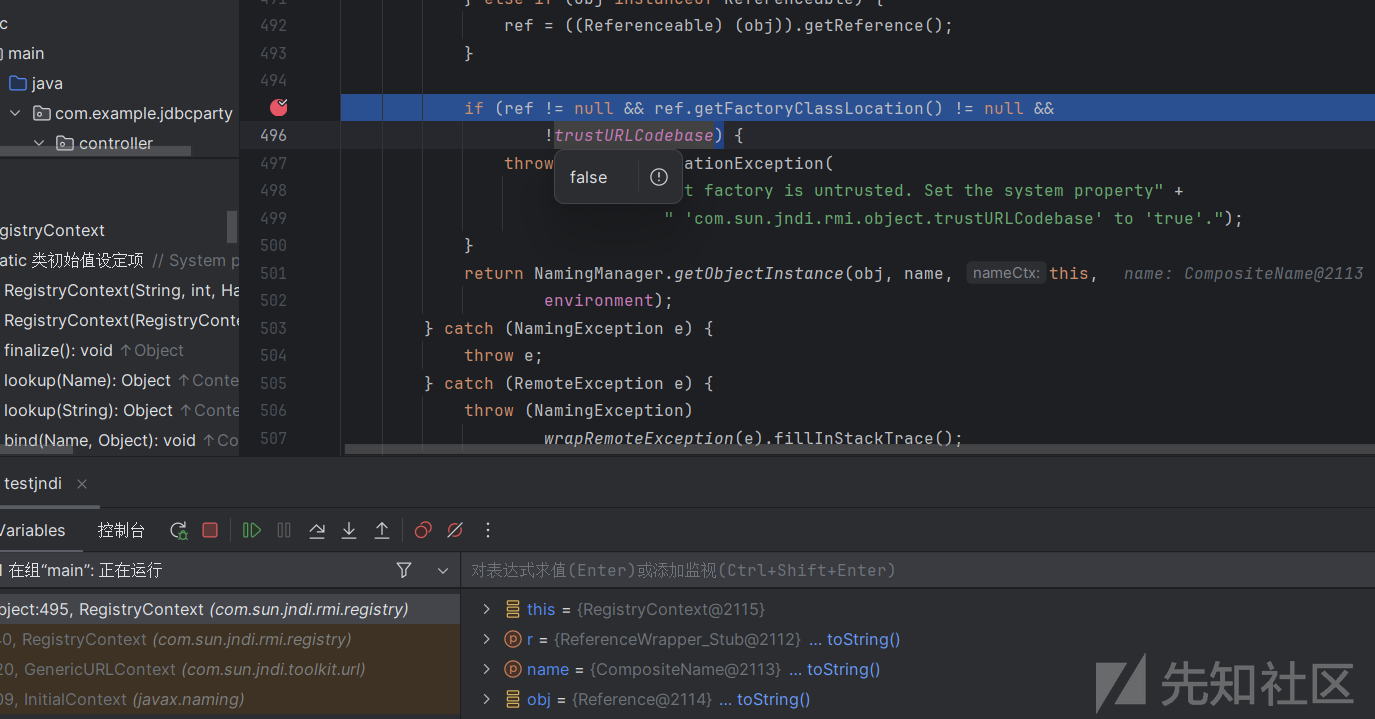This screenshot has width=1375, height=719.
Task: Select the controller package
Action: [116, 143]
